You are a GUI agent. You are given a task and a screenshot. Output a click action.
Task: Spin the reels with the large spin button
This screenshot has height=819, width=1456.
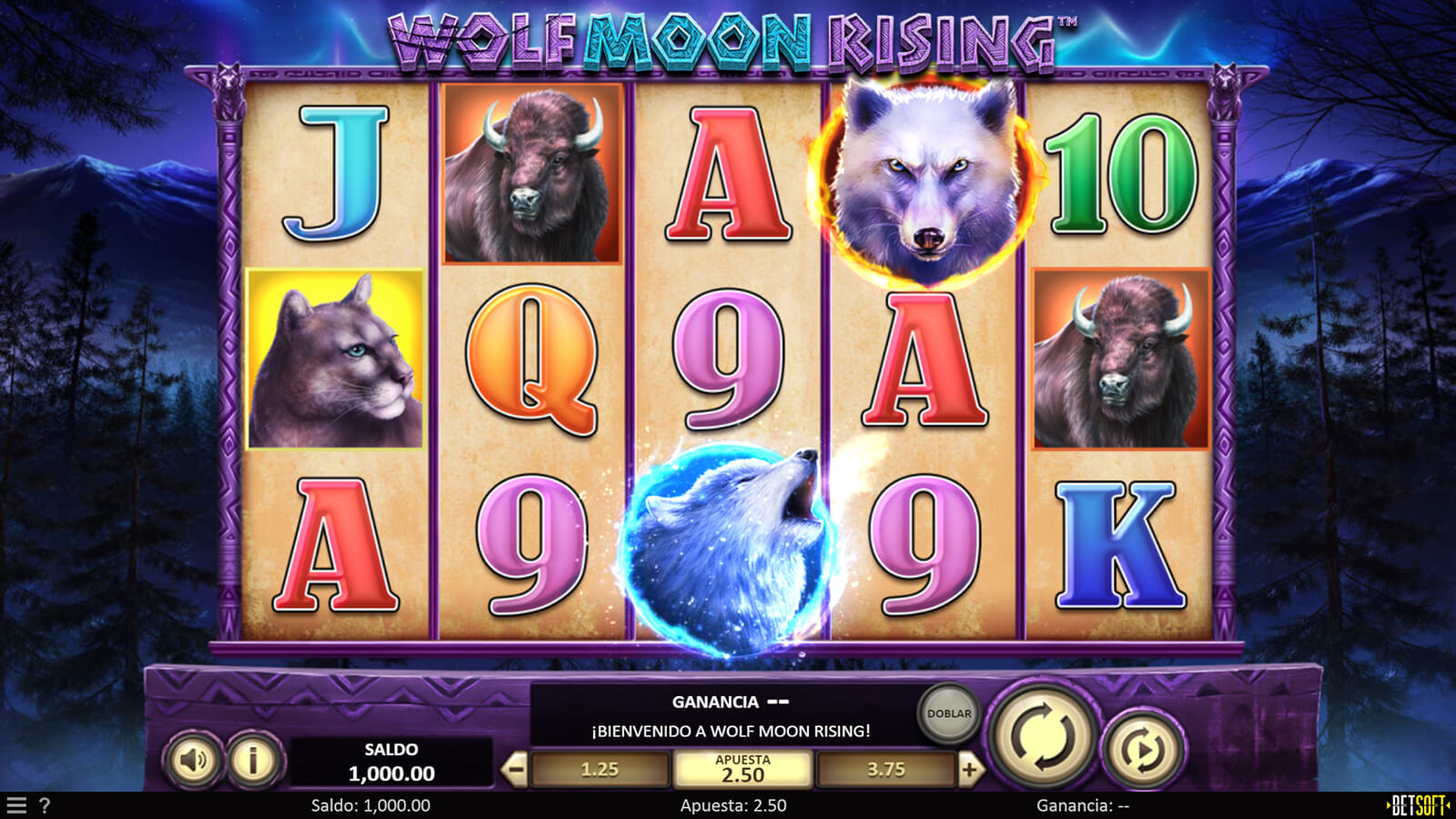[1044, 735]
